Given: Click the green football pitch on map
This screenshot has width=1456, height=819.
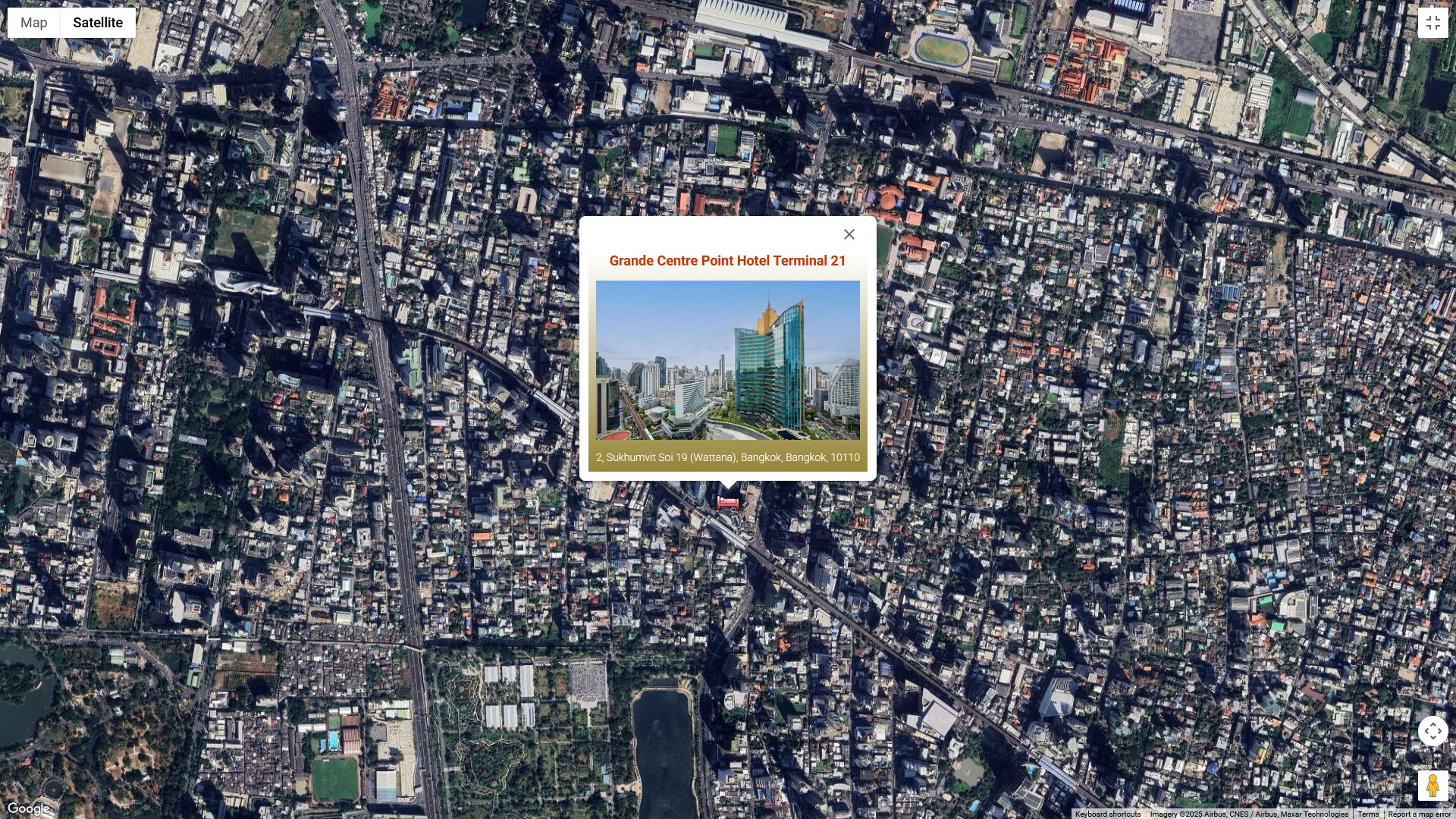Looking at the screenshot, I should tap(334, 779).
